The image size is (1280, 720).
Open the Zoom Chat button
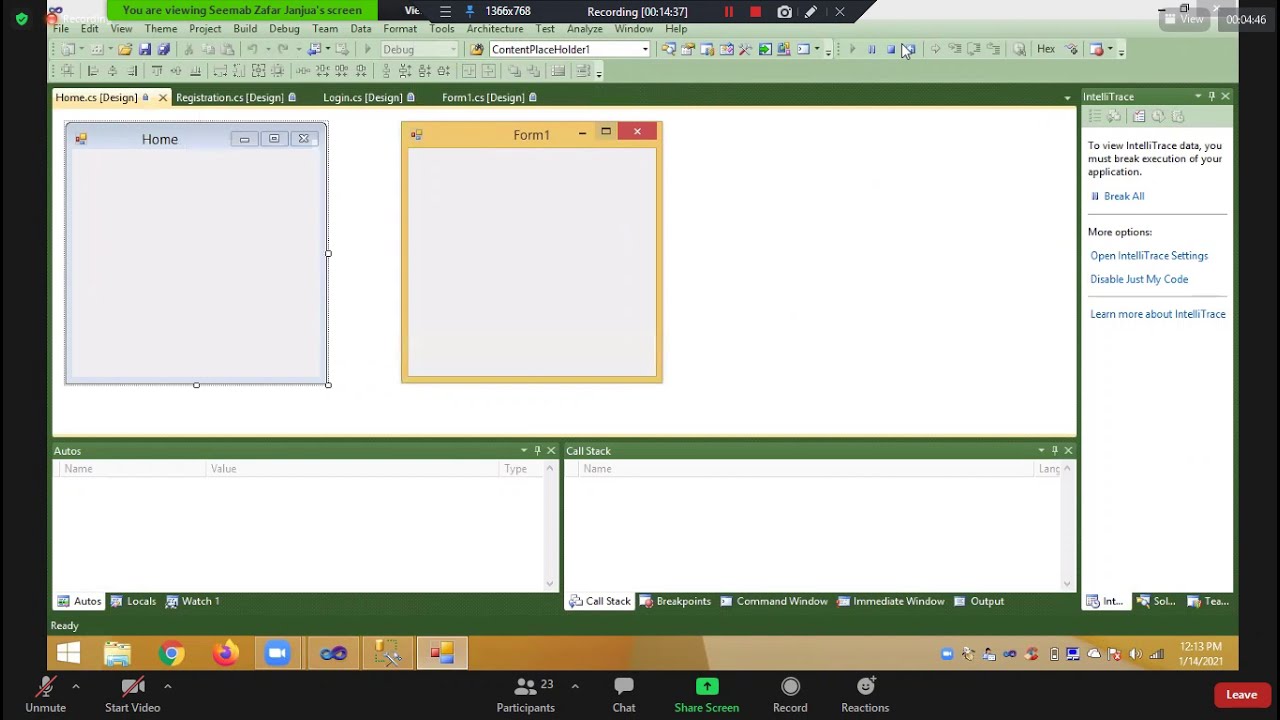[x=624, y=695]
